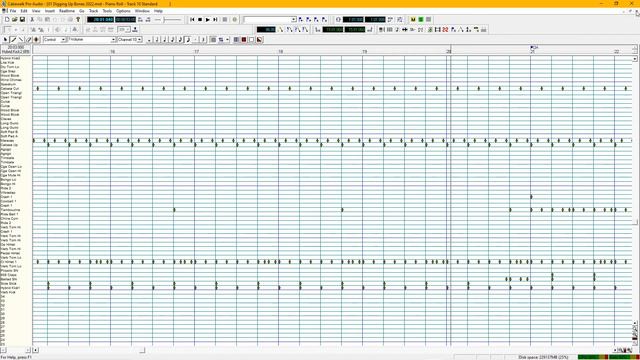Choose the dotted note duration button
Screen dimensions: 640x360
tap(196, 40)
